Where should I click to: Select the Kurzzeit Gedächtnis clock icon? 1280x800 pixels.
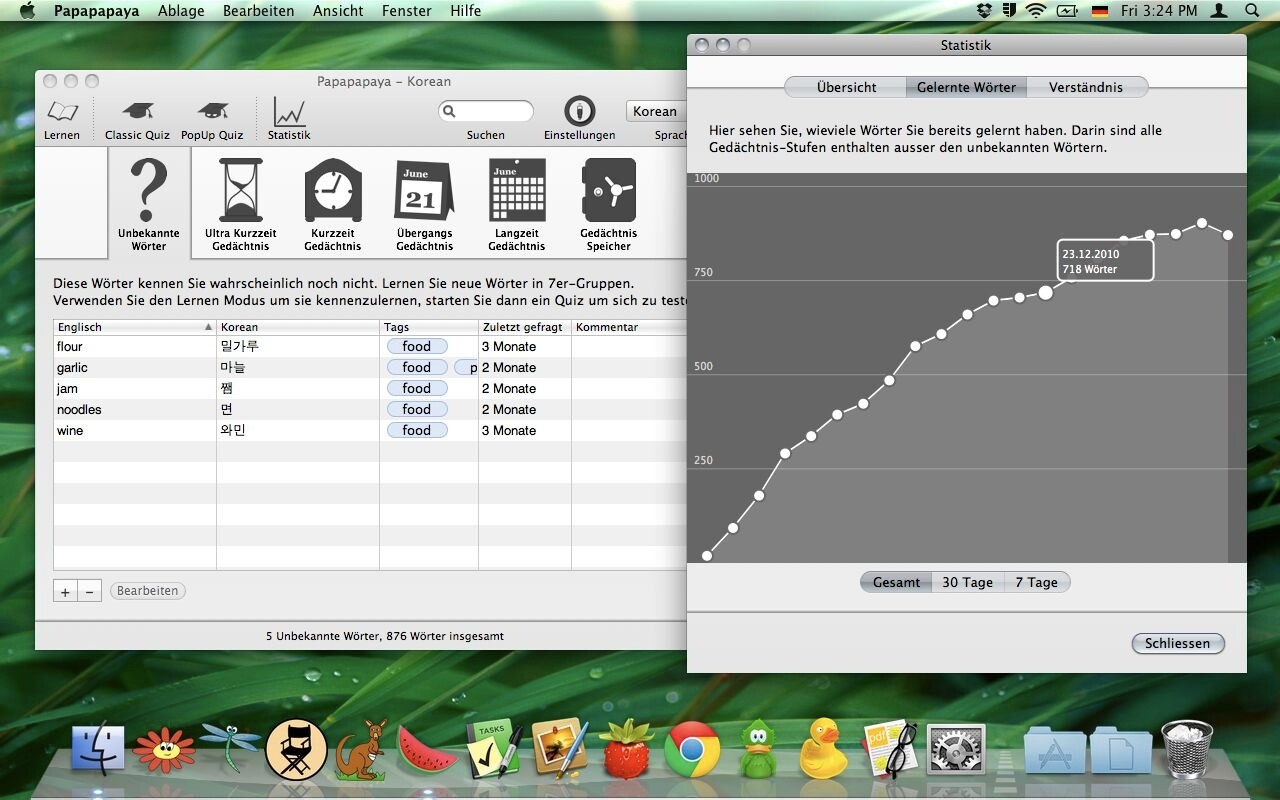click(x=333, y=204)
